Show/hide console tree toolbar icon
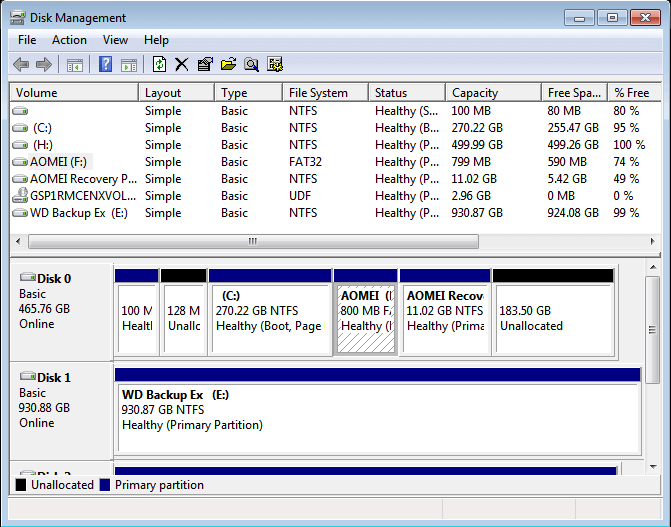This screenshot has width=671, height=527. pos(74,65)
